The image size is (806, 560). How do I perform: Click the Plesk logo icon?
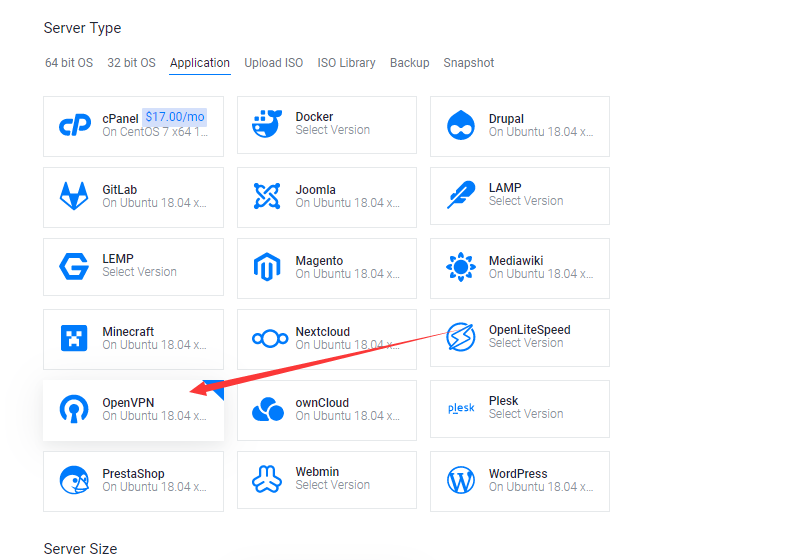pyautogui.click(x=461, y=408)
